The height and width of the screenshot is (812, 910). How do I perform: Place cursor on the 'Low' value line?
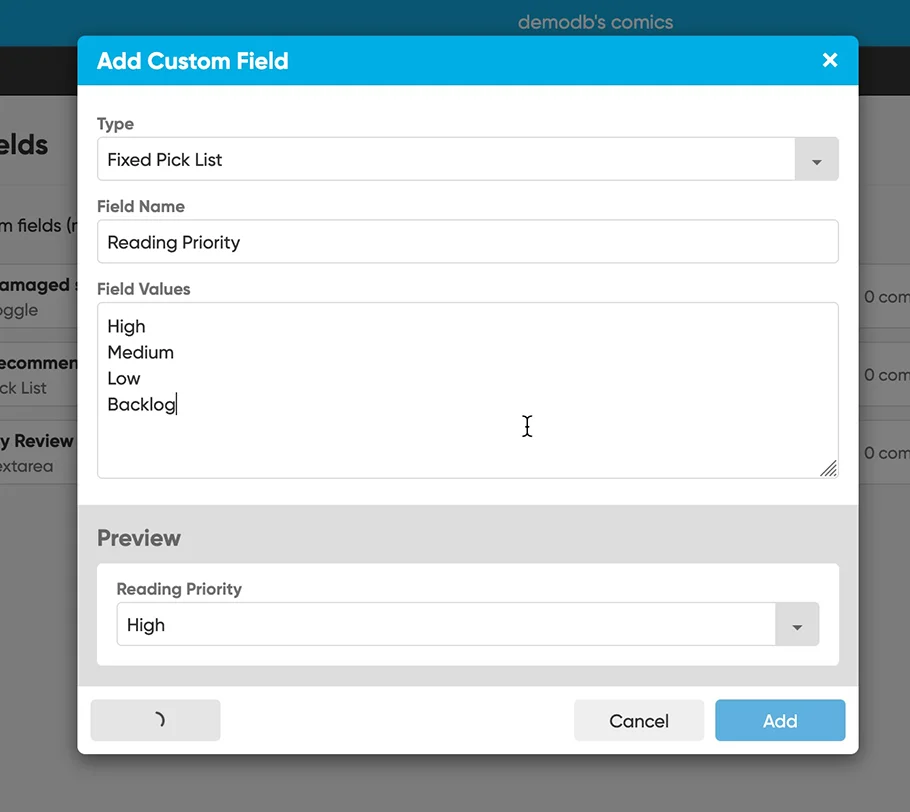124,379
